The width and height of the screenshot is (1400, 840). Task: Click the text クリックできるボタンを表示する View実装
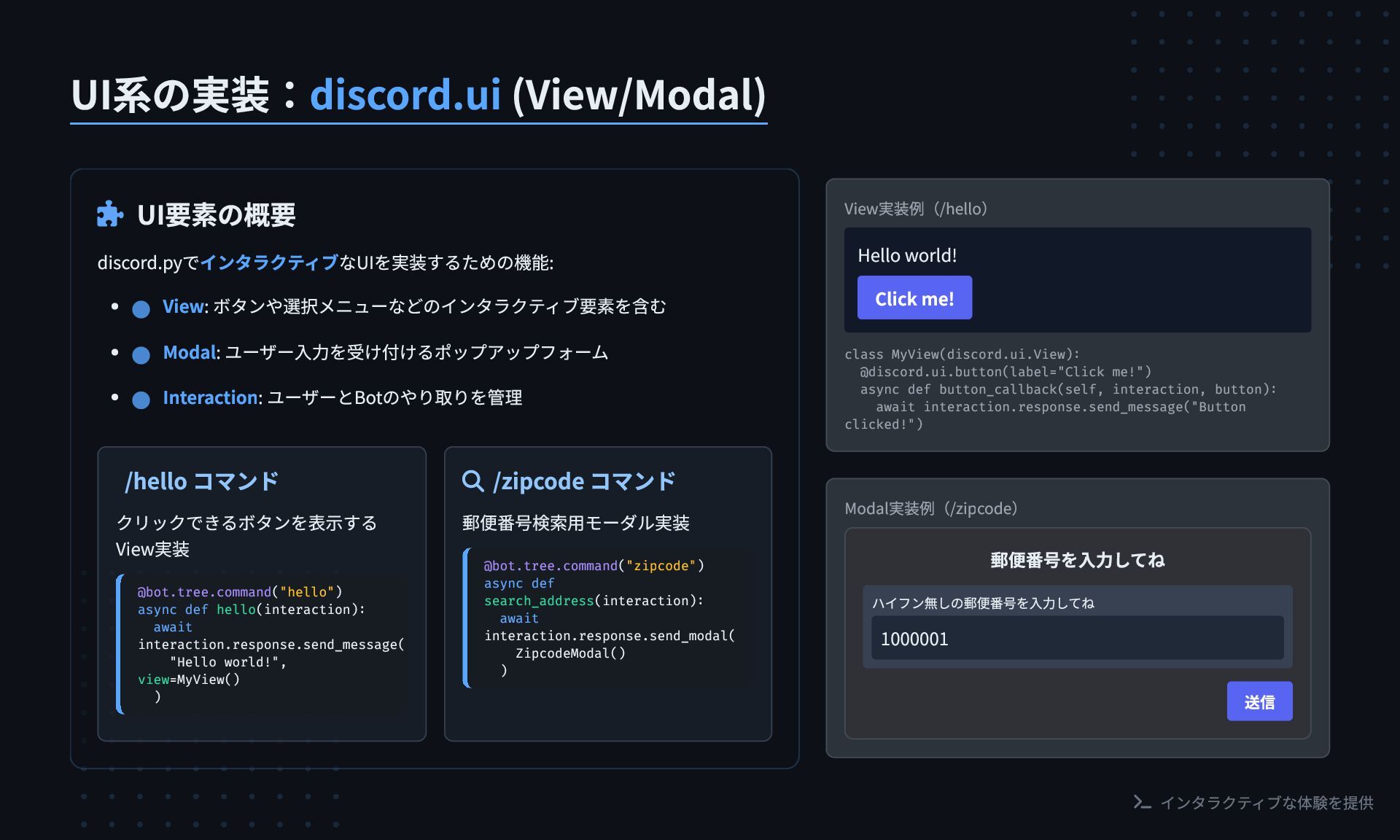pos(246,536)
